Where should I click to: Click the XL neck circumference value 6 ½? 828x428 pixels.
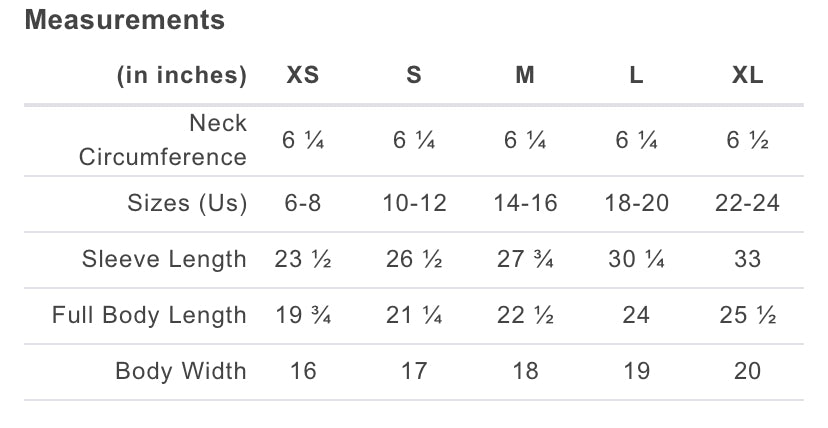pos(747,141)
